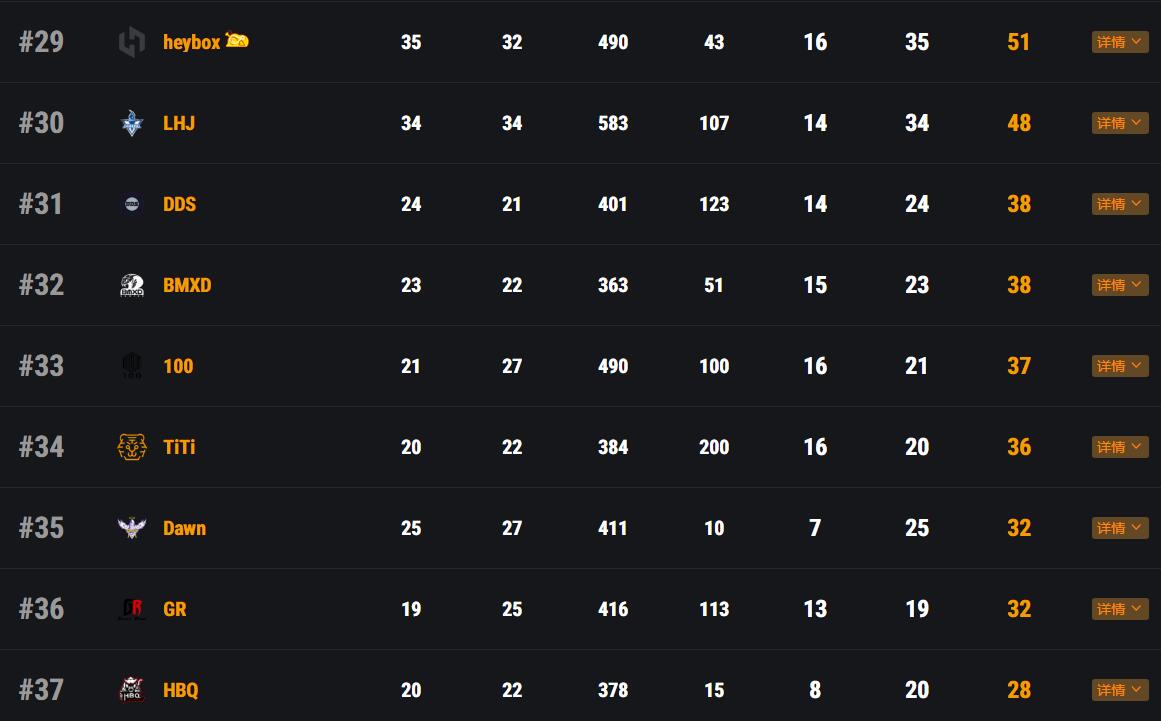
Task: Open details dropdown for DDS
Action: coord(1120,204)
